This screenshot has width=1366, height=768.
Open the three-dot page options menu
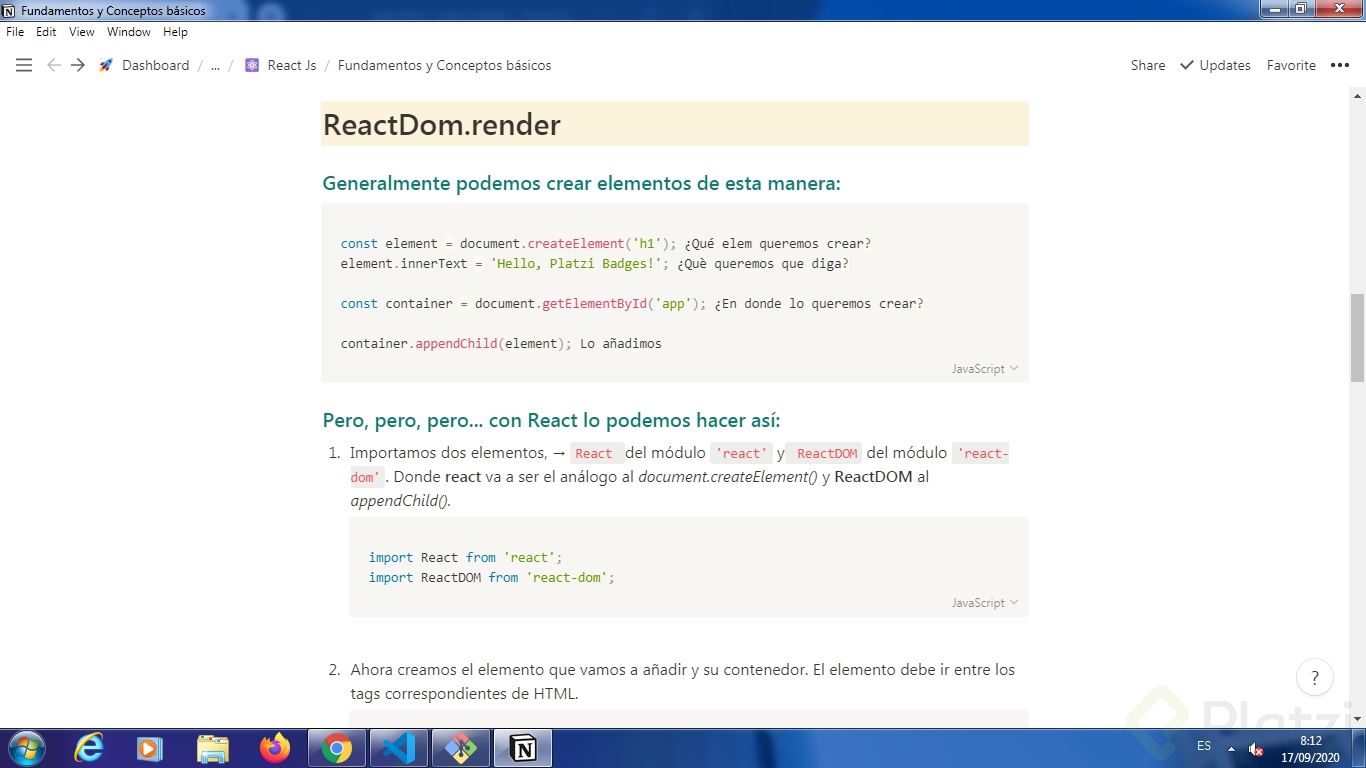point(1340,65)
